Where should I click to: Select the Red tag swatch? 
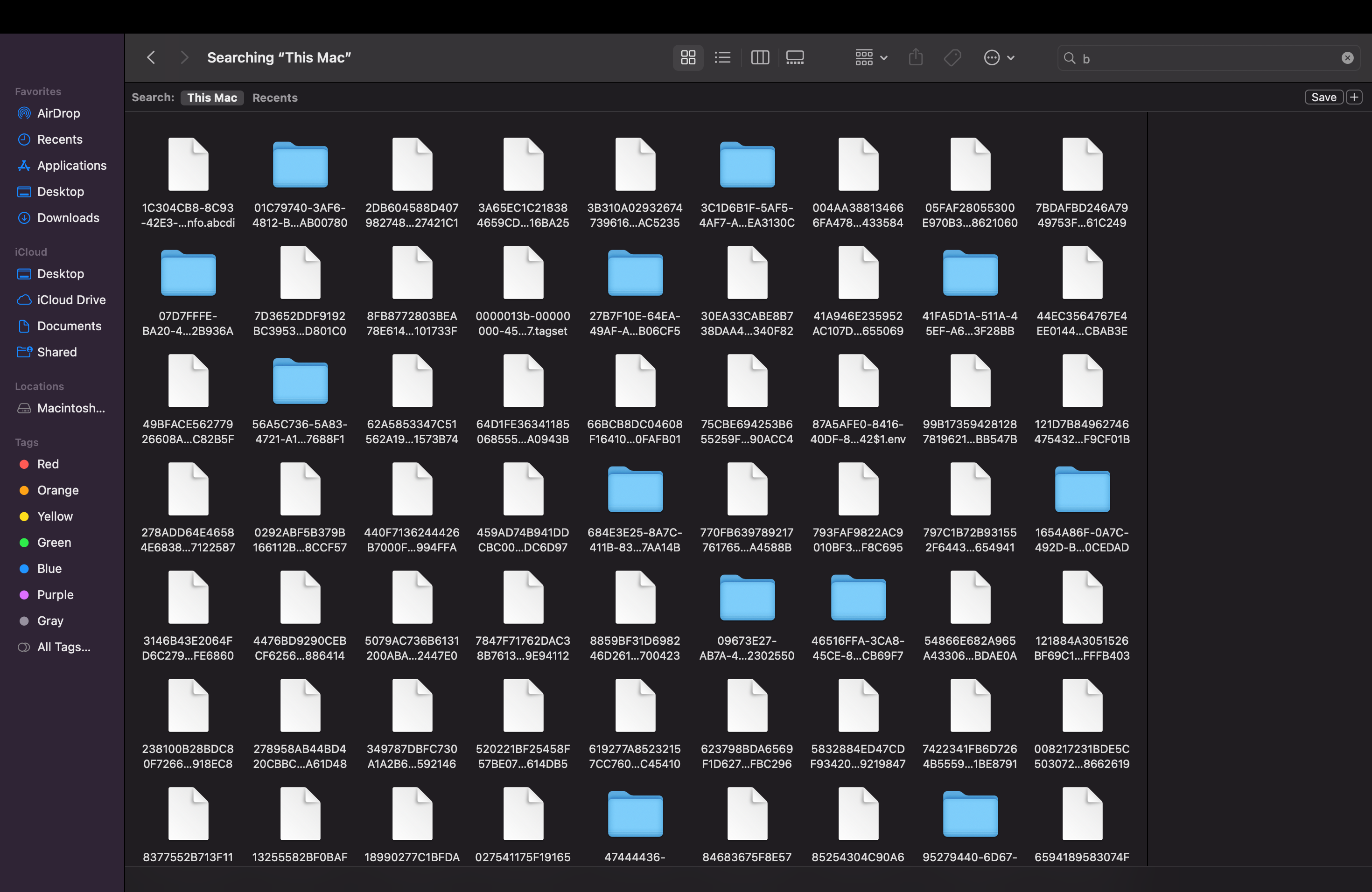pyautogui.click(x=24, y=464)
